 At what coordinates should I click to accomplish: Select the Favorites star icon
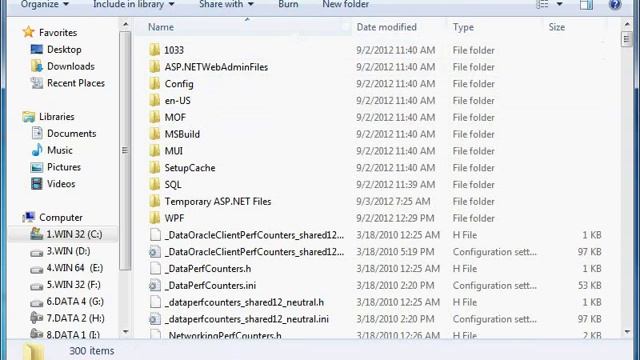29,32
